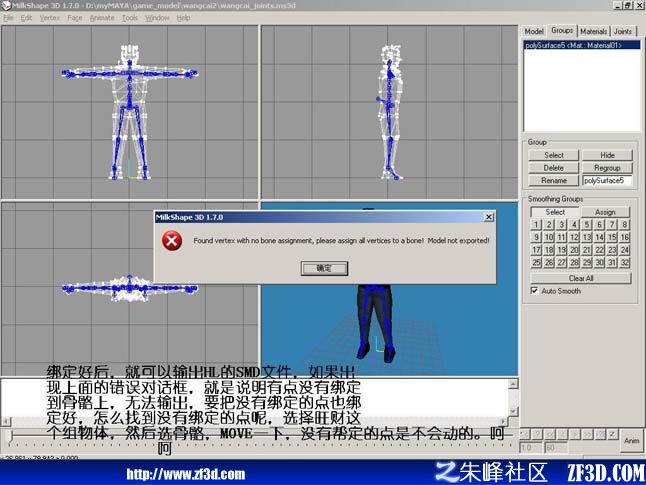Open the Vertex menu
The height and width of the screenshot is (485, 646).
click(x=49, y=18)
